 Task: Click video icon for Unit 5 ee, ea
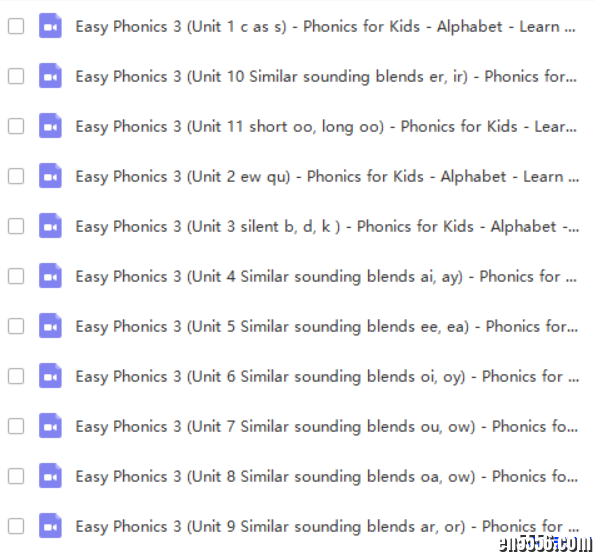(50, 326)
